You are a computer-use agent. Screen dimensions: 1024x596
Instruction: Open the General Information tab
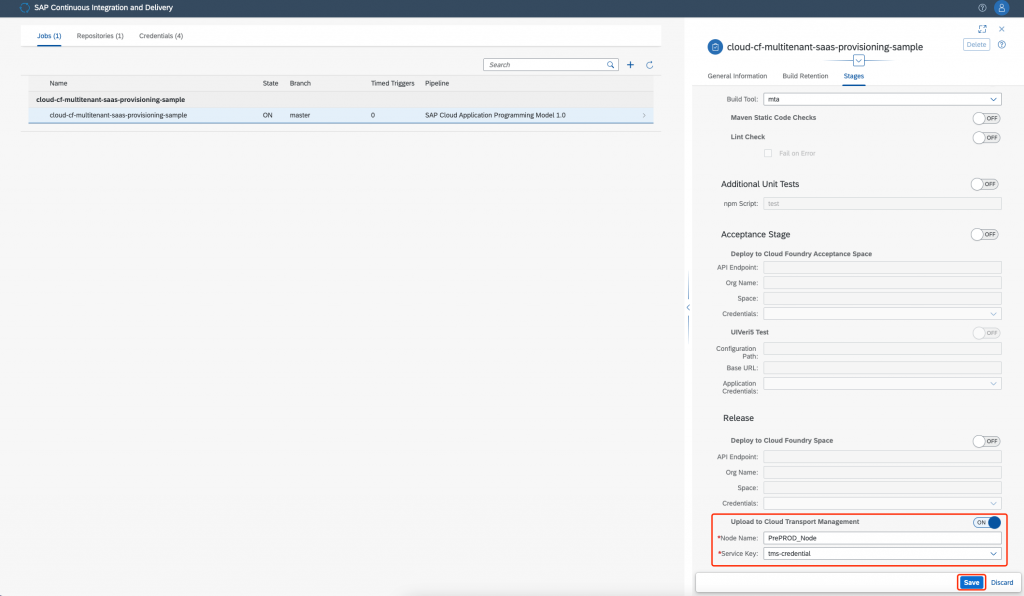click(737, 76)
